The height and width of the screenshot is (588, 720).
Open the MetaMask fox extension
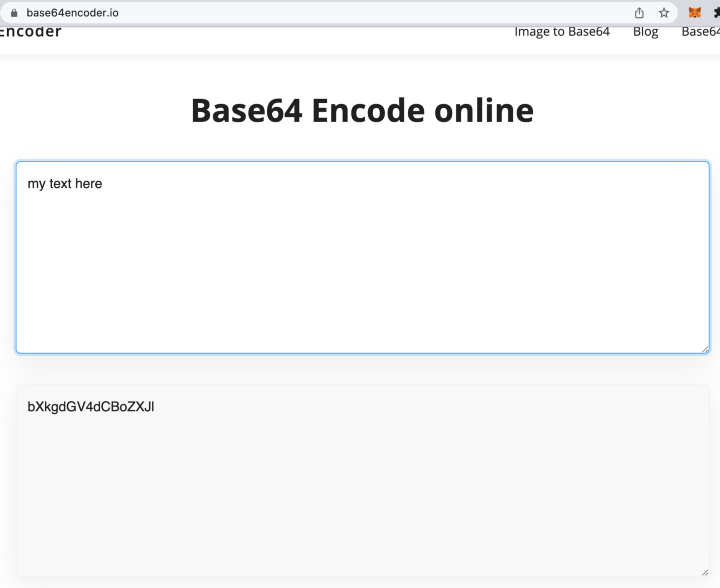(x=695, y=12)
